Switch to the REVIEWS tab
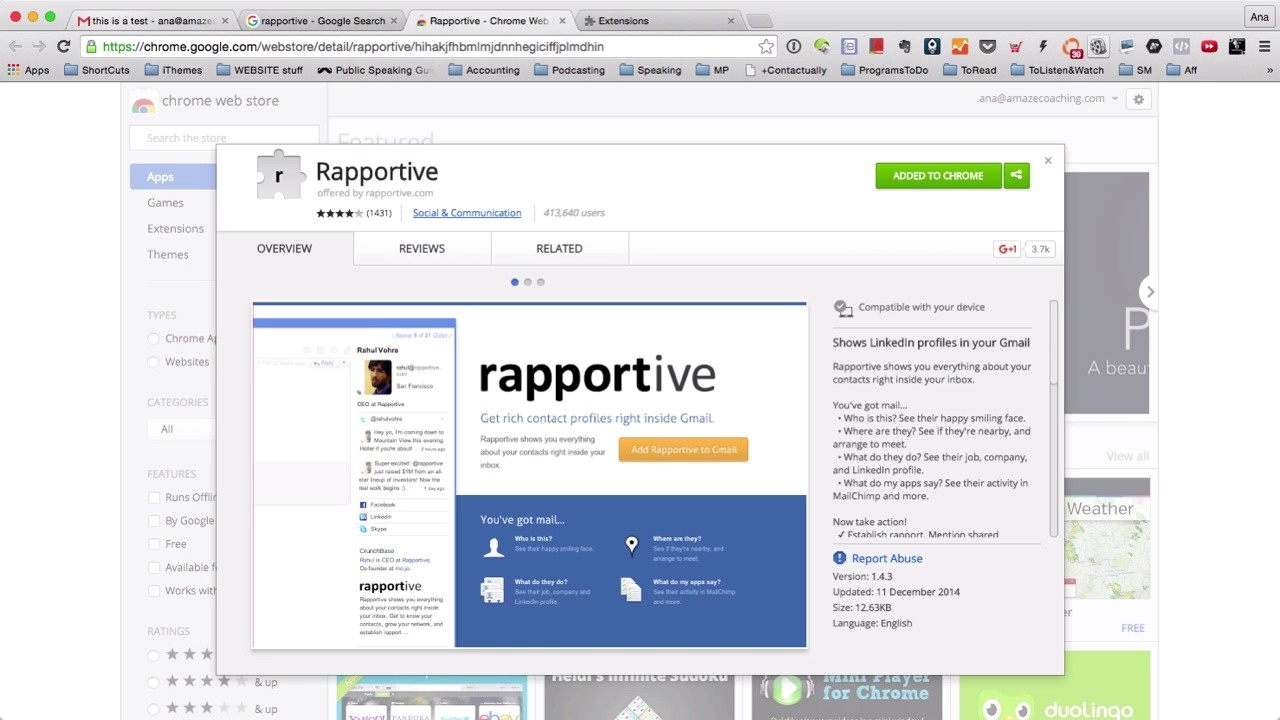 (x=422, y=248)
